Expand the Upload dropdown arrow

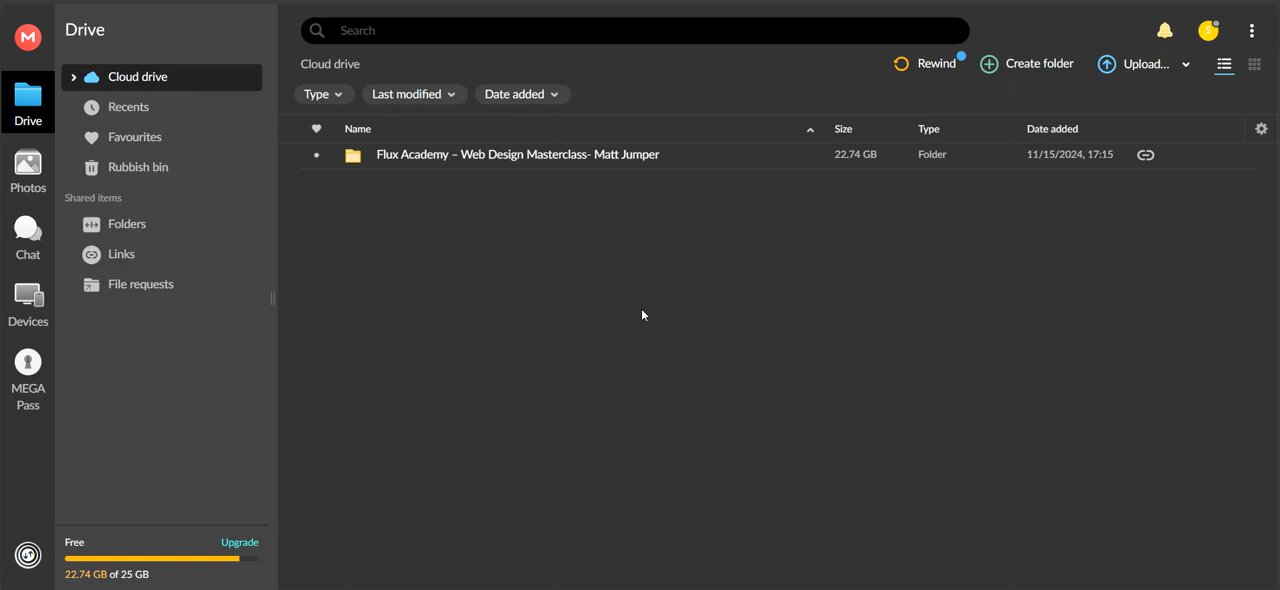click(x=1186, y=65)
